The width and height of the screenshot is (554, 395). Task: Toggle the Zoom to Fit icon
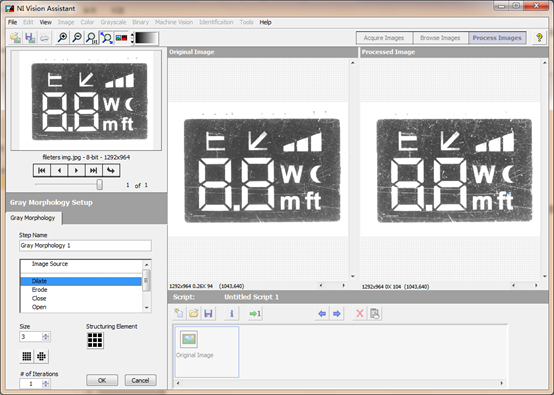[x=106, y=37]
